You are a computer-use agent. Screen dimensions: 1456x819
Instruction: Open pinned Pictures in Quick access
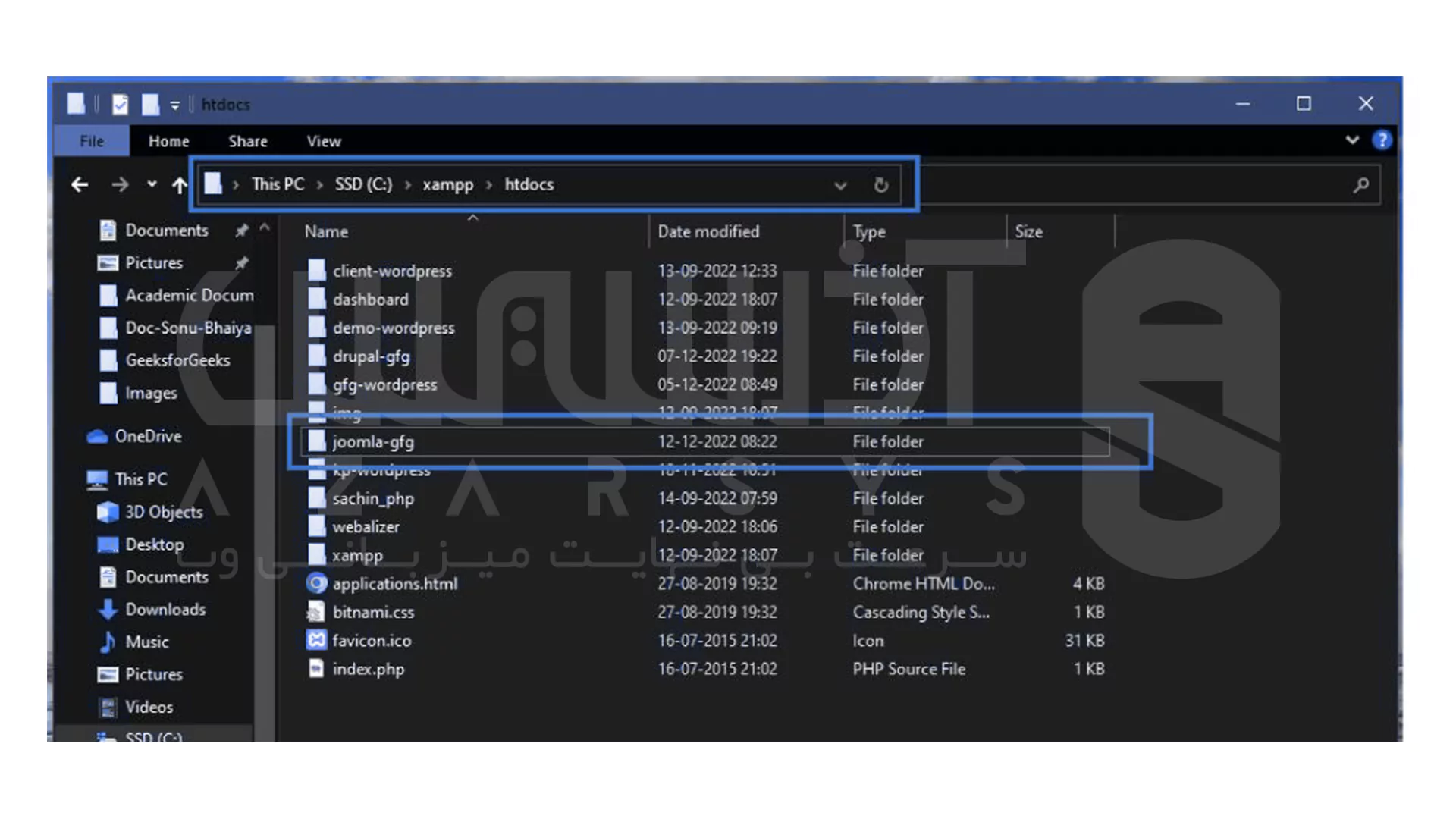click(154, 263)
